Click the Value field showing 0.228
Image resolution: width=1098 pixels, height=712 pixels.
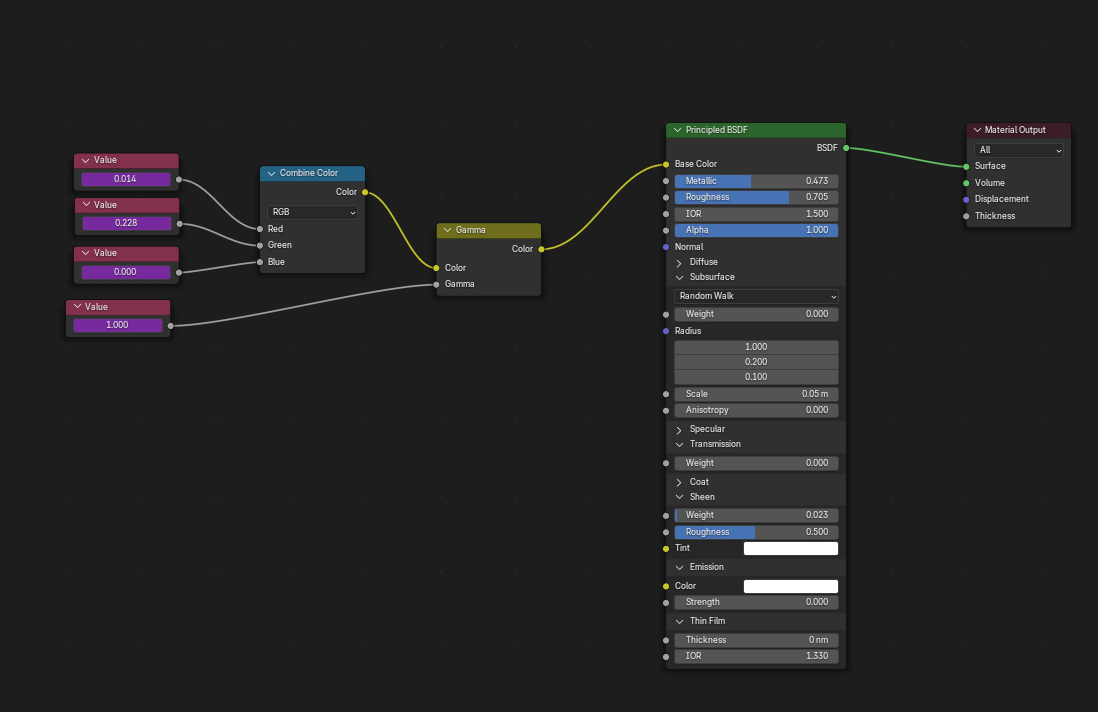click(127, 223)
